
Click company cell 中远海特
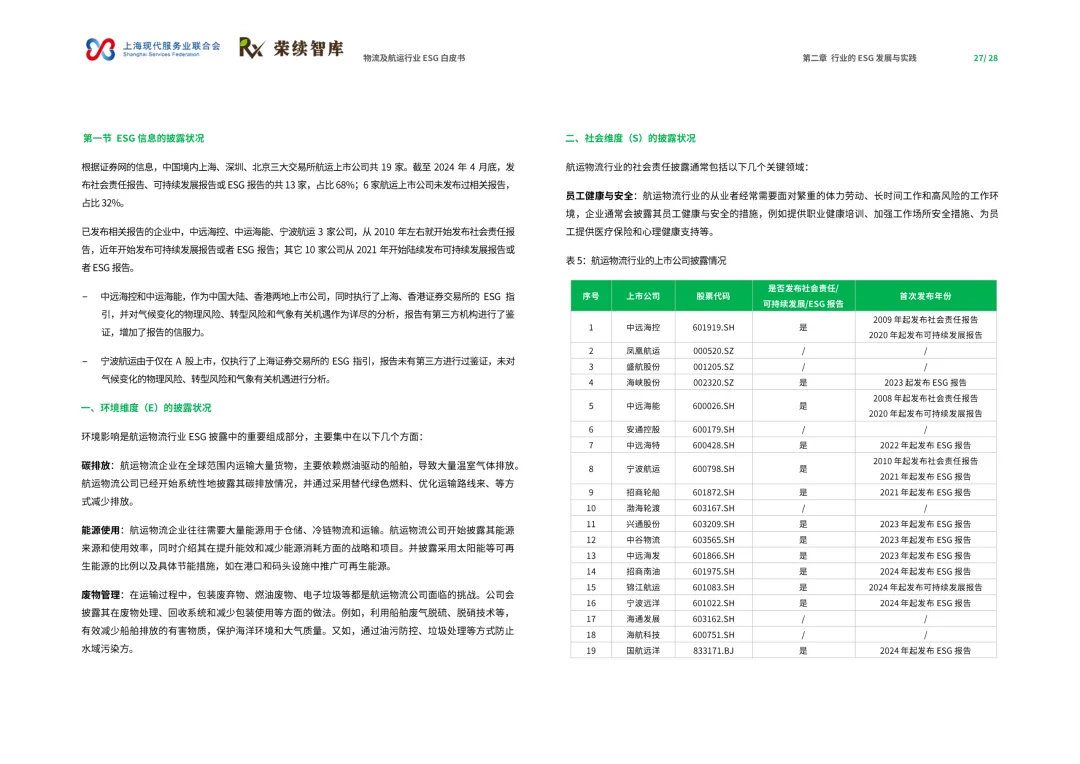(x=643, y=446)
